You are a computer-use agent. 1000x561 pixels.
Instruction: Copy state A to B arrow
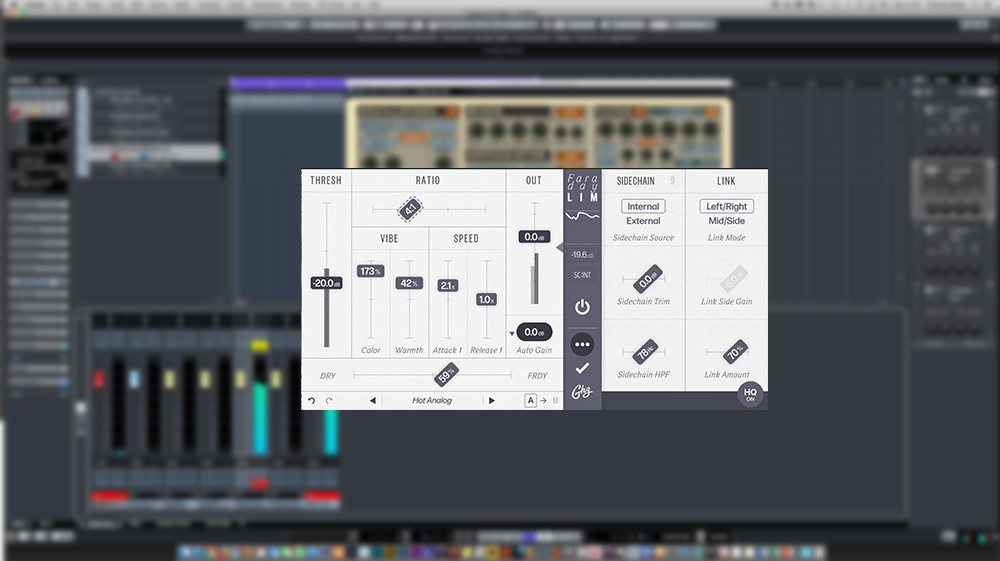click(543, 400)
